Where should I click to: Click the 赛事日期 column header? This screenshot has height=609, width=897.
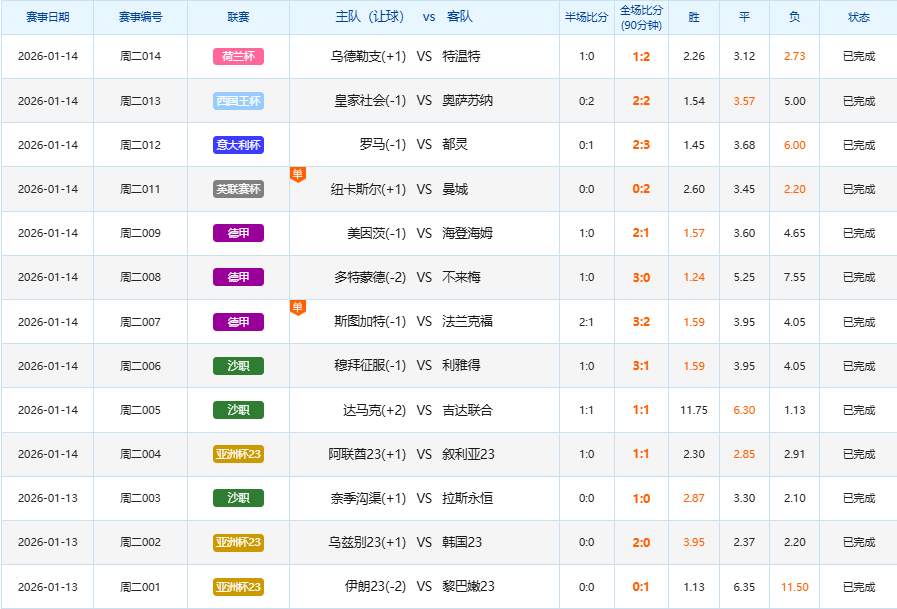click(47, 18)
